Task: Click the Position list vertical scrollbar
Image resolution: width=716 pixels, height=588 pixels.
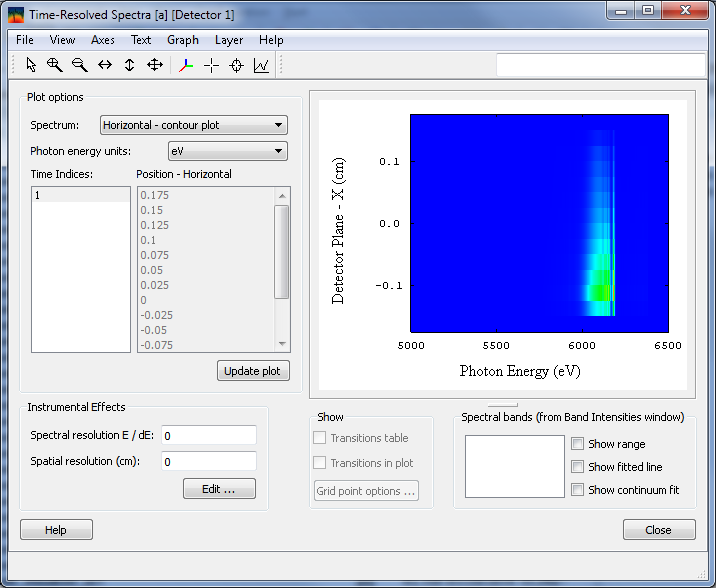Action: [x=282, y=250]
